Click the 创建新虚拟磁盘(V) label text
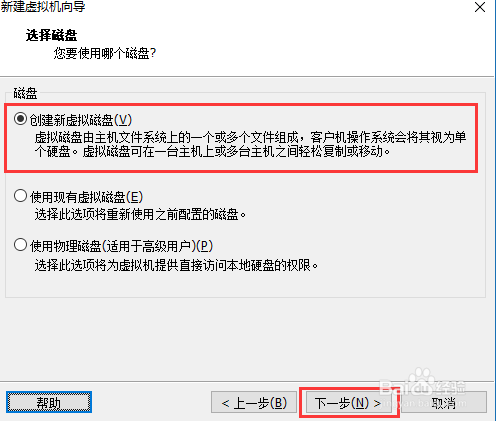This screenshot has width=496, height=421. 81,120
